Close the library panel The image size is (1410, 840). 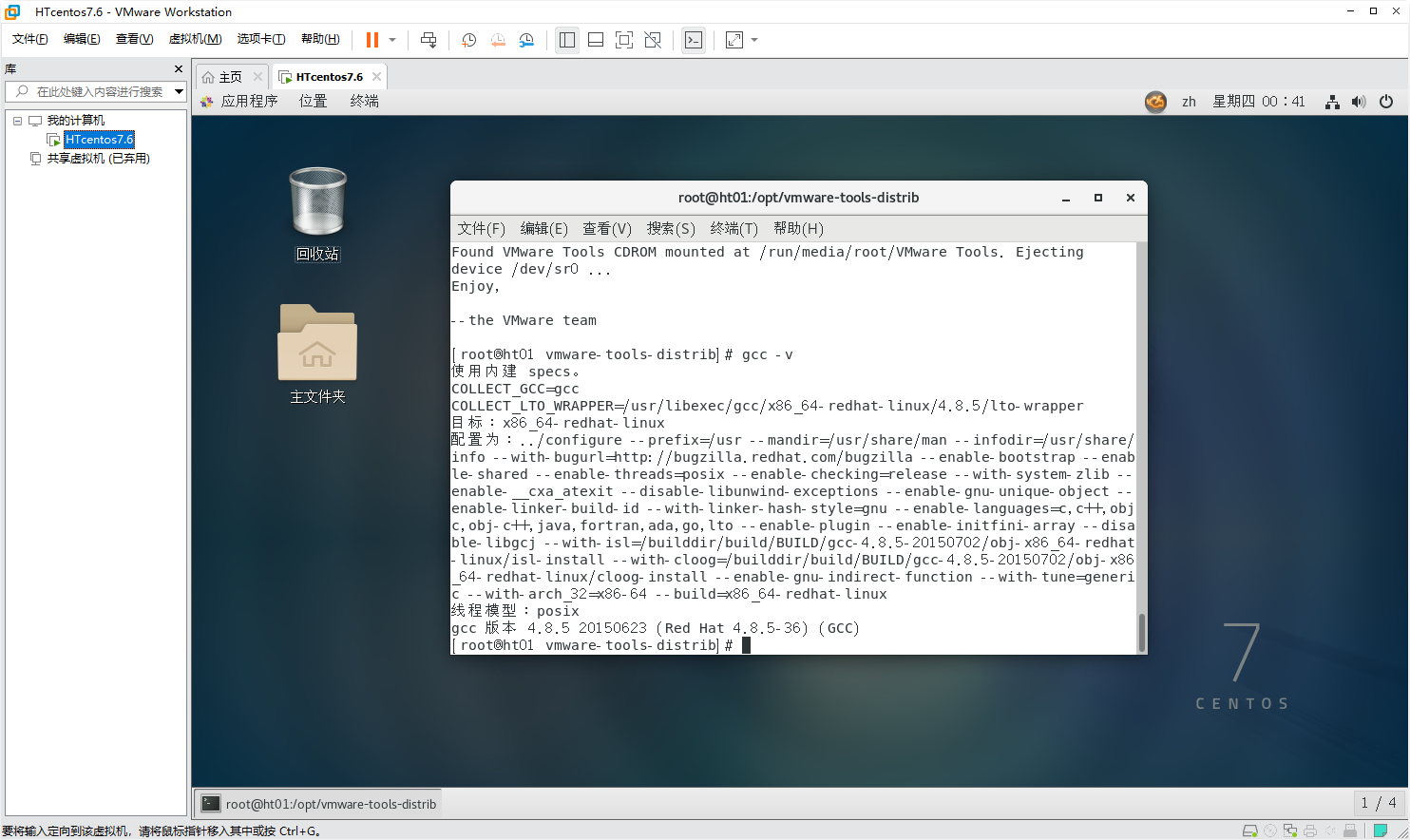pyautogui.click(x=179, y=69)
